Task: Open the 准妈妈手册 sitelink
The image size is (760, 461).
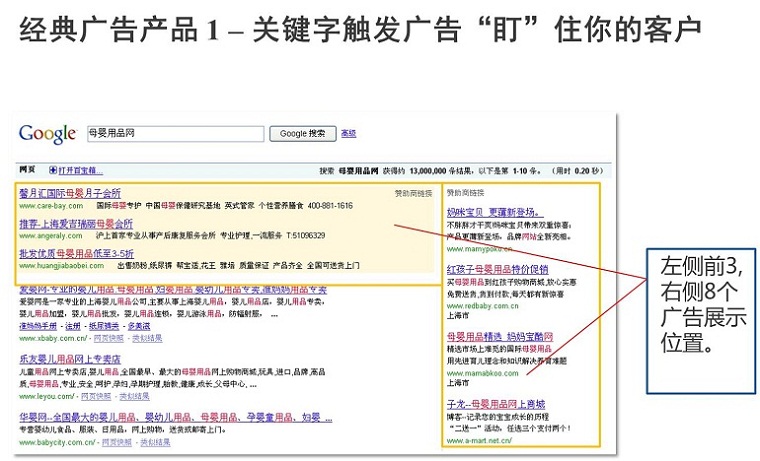Action: (x=38, y=326)
